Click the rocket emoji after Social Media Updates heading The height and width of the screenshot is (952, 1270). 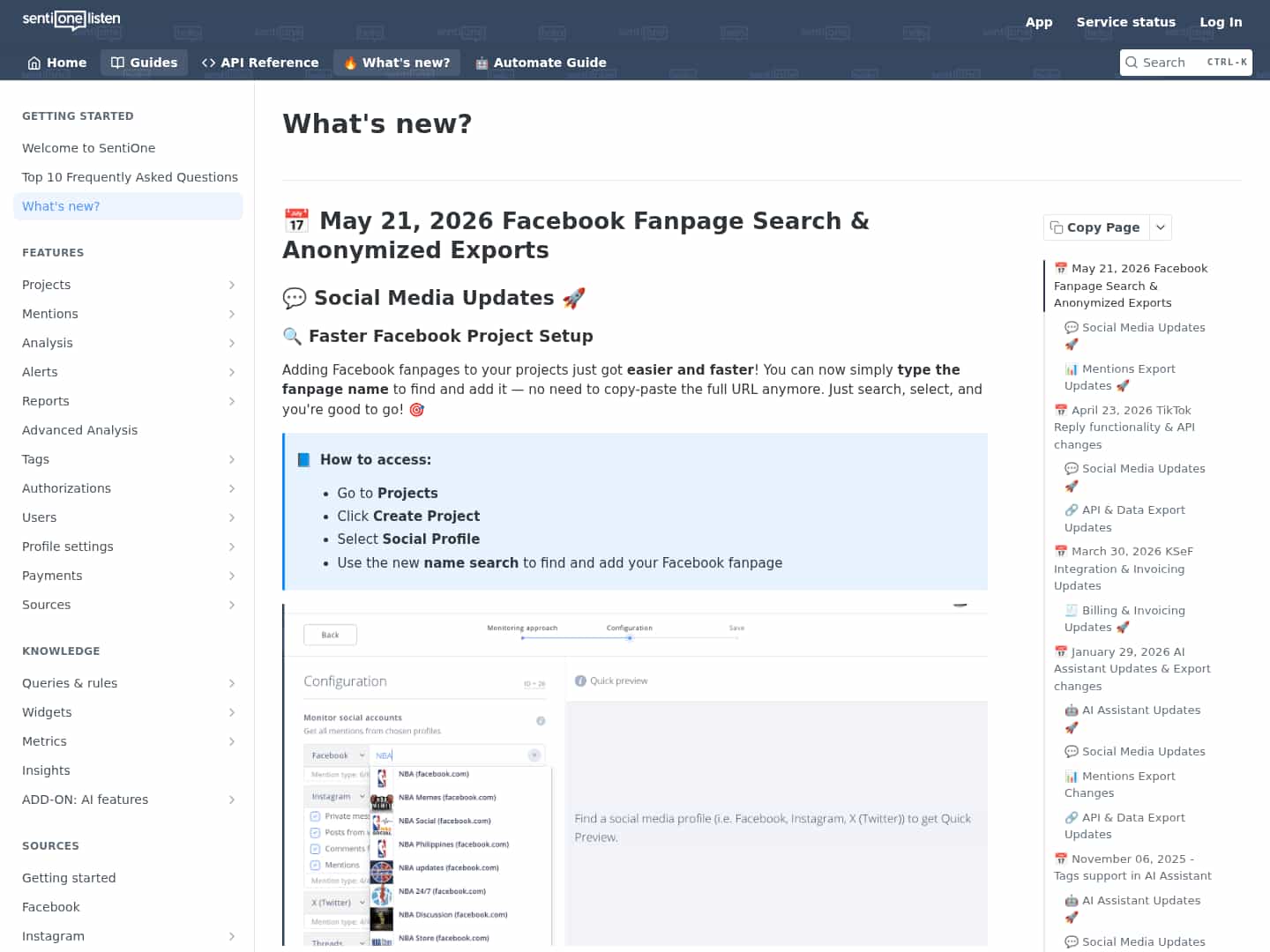574,298
